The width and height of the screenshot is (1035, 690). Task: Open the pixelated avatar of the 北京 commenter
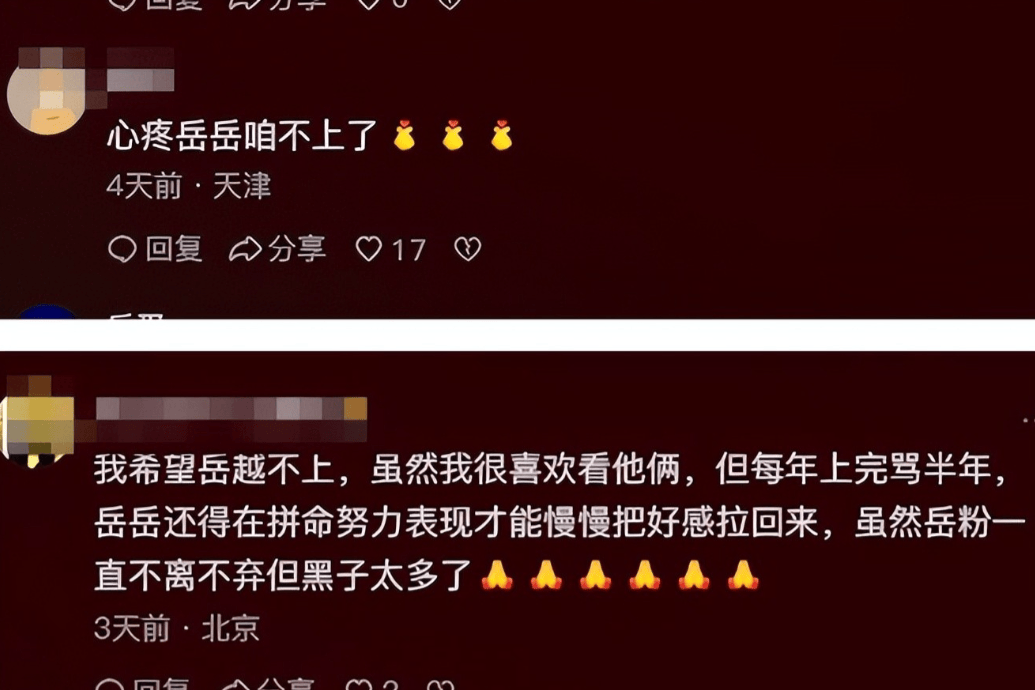click(x=38, y=421)
